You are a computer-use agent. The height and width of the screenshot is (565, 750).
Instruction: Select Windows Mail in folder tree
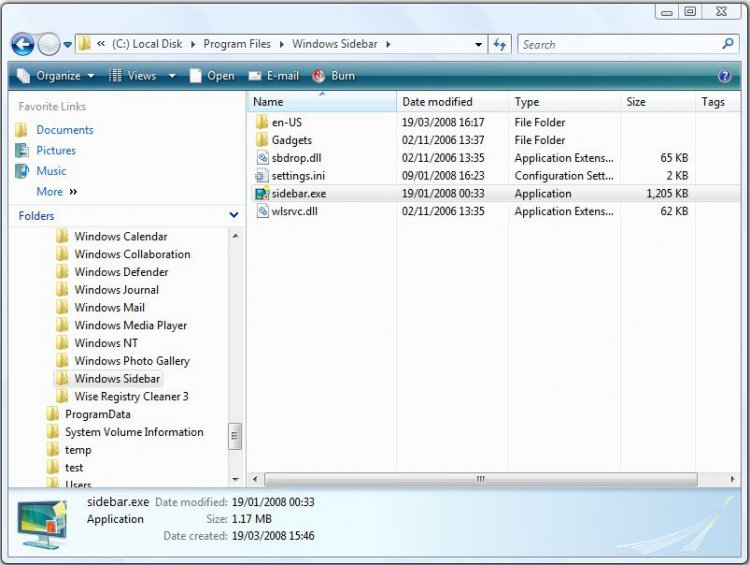point(110,307)
